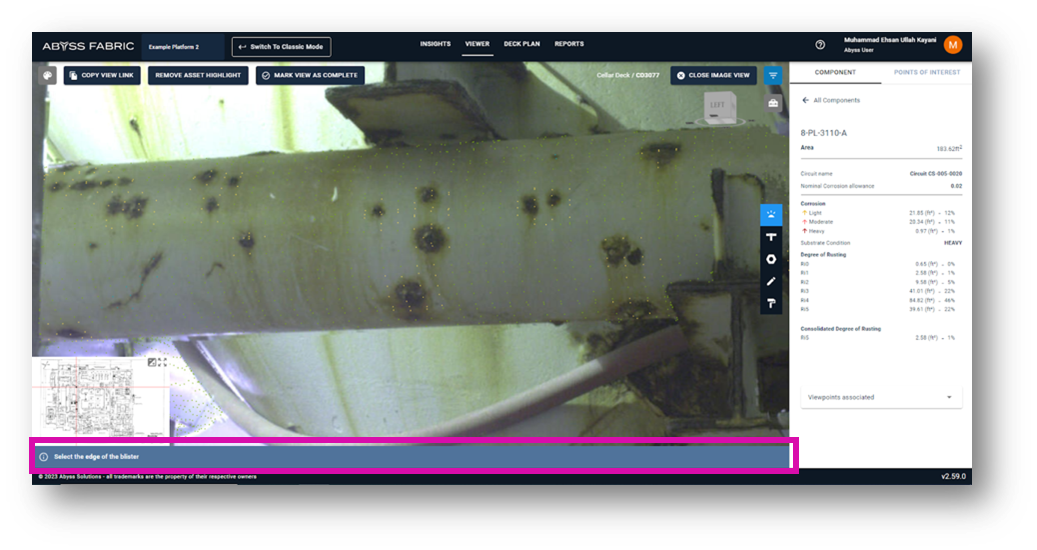Select the paint roller tool
Viewport: 1037px width, 550px height.
pyautogui.click(x=771, y=303)
